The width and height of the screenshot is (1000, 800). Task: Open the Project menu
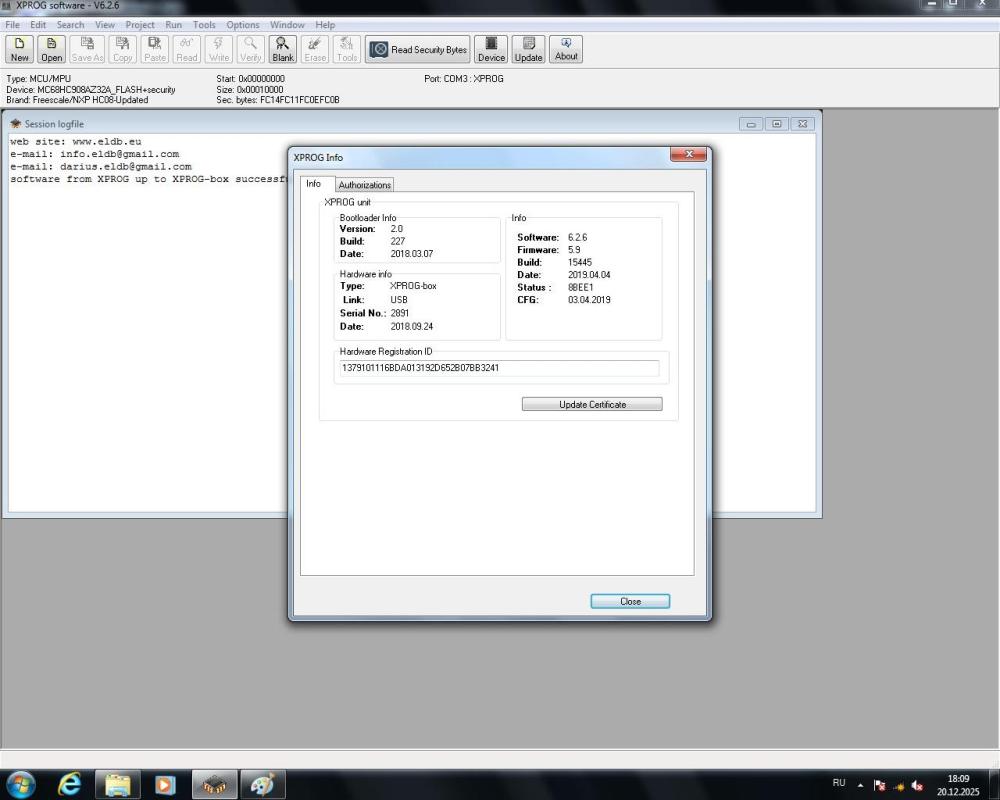[x=140, y=25]
